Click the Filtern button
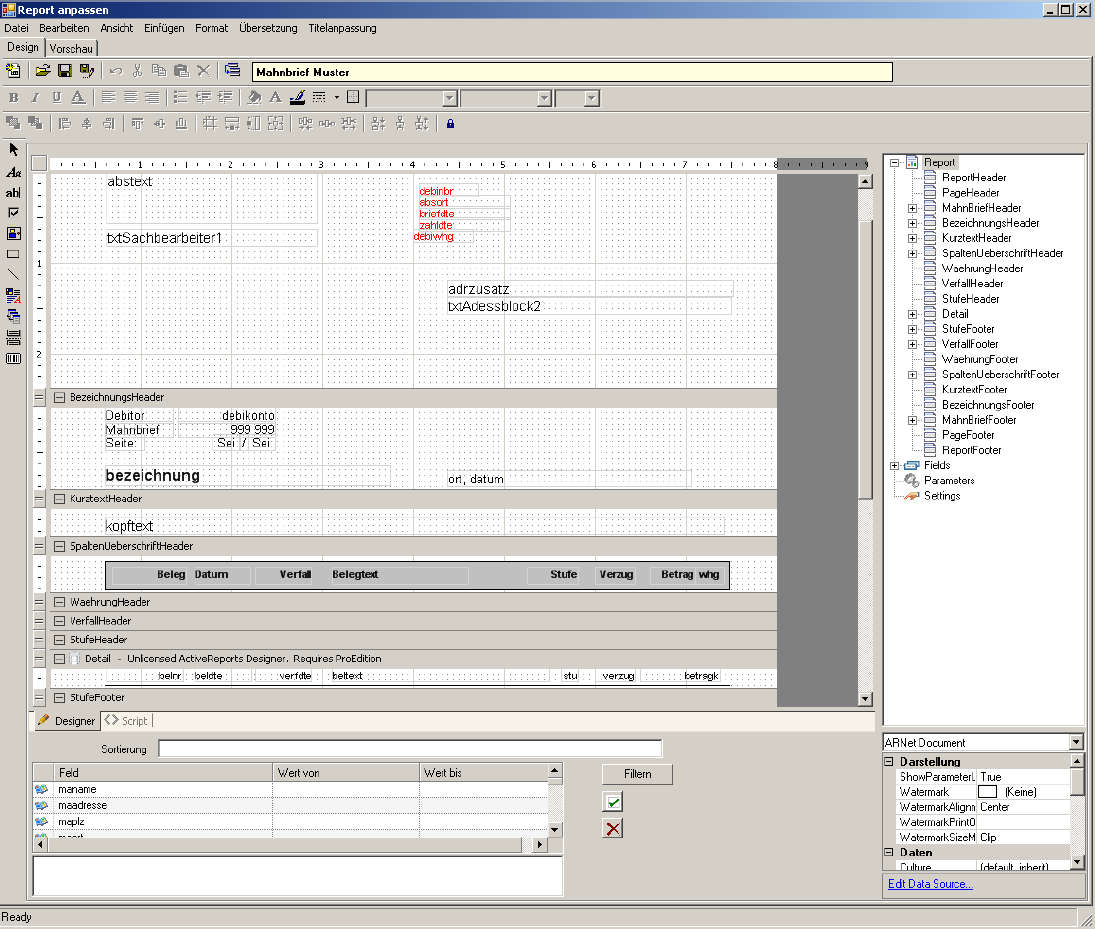The width and height of the screenshot is (1095, 929). pos(637,774)
